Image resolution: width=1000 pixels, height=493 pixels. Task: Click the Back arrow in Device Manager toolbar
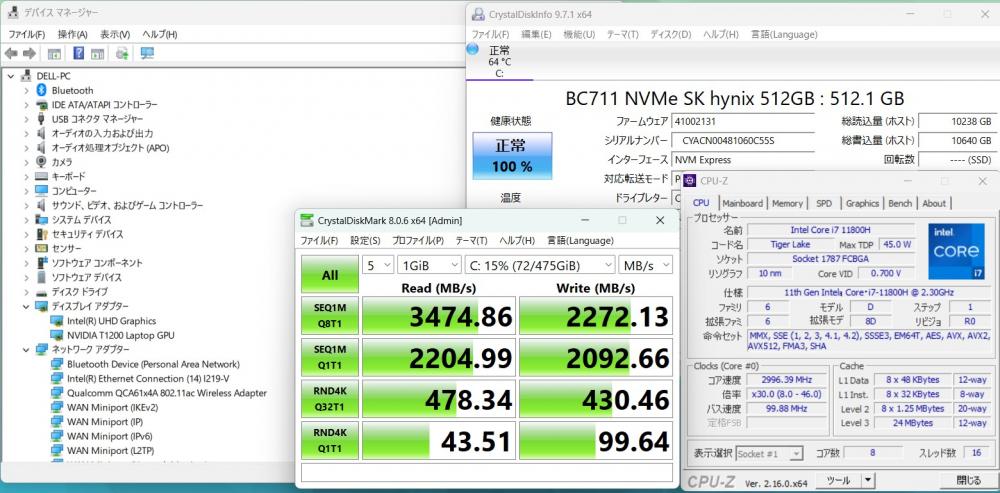click(x=11, y=54)
